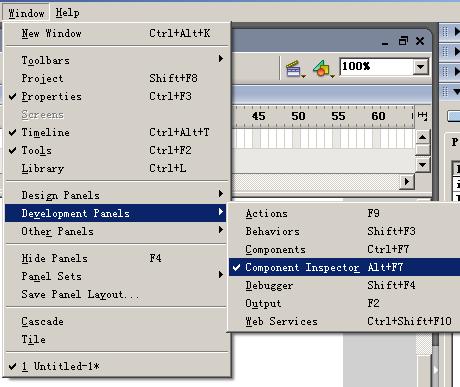460x387 pixels.
Task: Toggle the Timeline panel item
Action: pyautogui.click(x=117, y=132)
